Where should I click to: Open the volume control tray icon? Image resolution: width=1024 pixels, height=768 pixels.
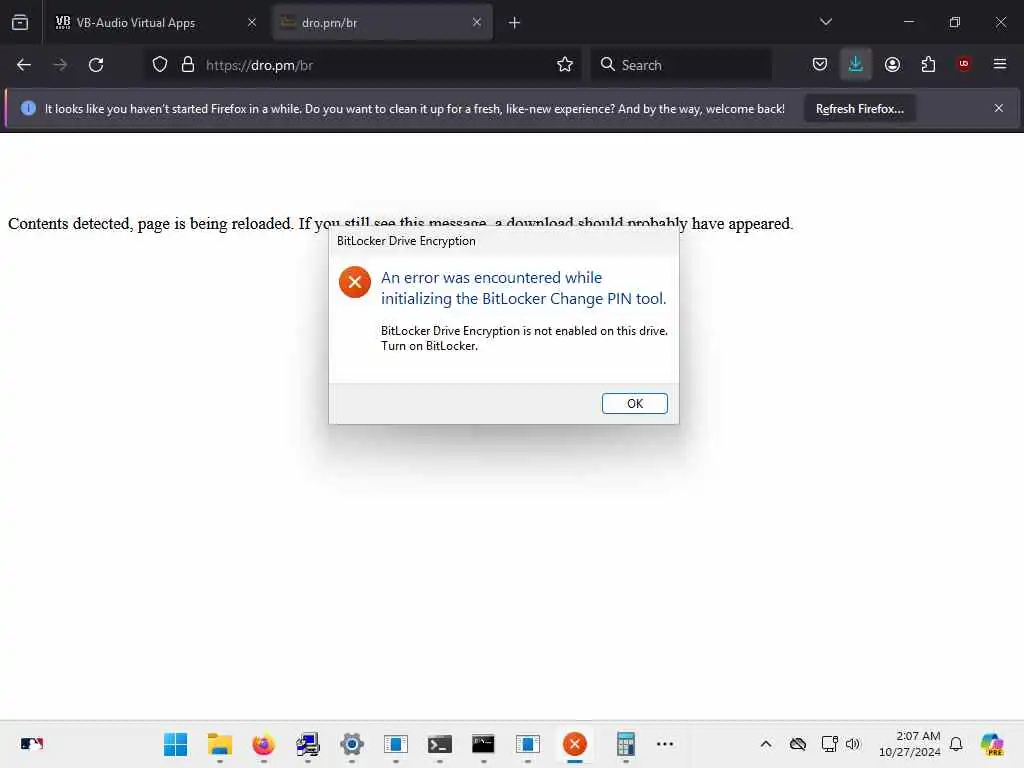pyautogui.click(x=853, y=744)
